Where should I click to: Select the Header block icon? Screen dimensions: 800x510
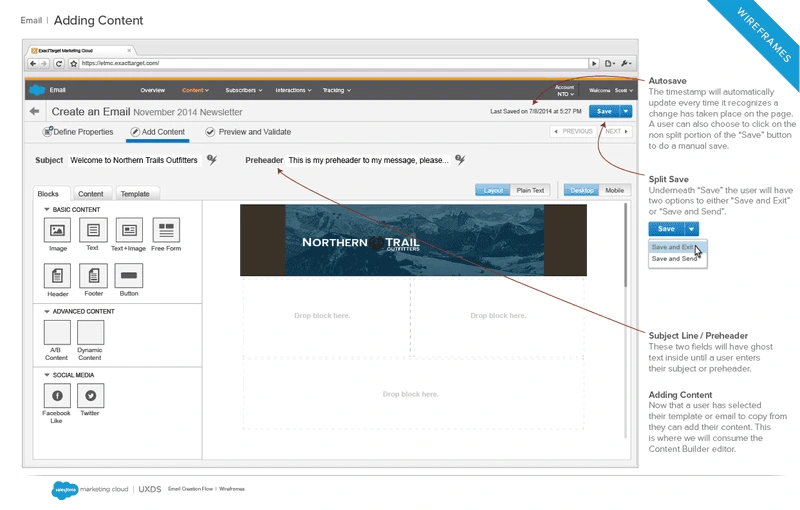[x=57, y=276]
